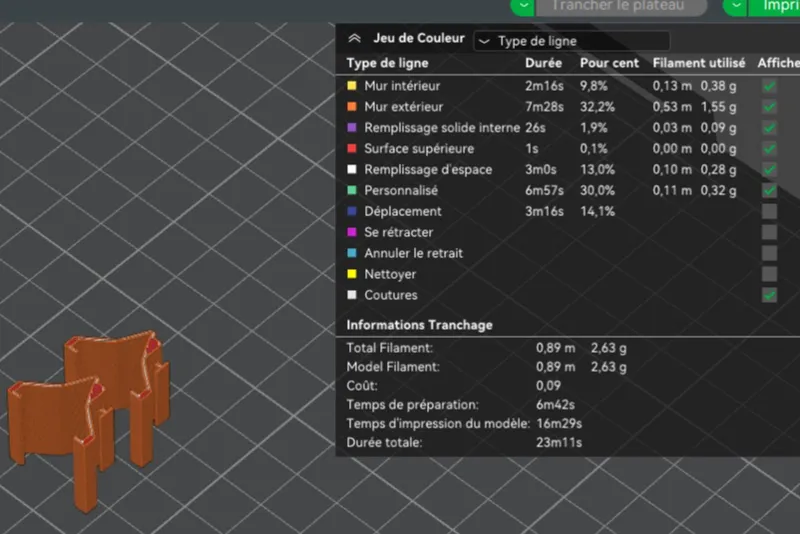Viewport: 800px width, 534px height.
Task: Click the green Personnalisé color swatch
Action: pos(352,190)
